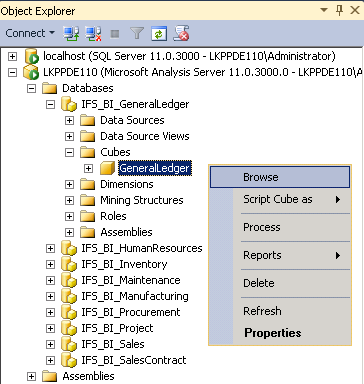Screen dimensions: 364x384
Task: Click the Cubes folder icon
Action: [88, 152]
